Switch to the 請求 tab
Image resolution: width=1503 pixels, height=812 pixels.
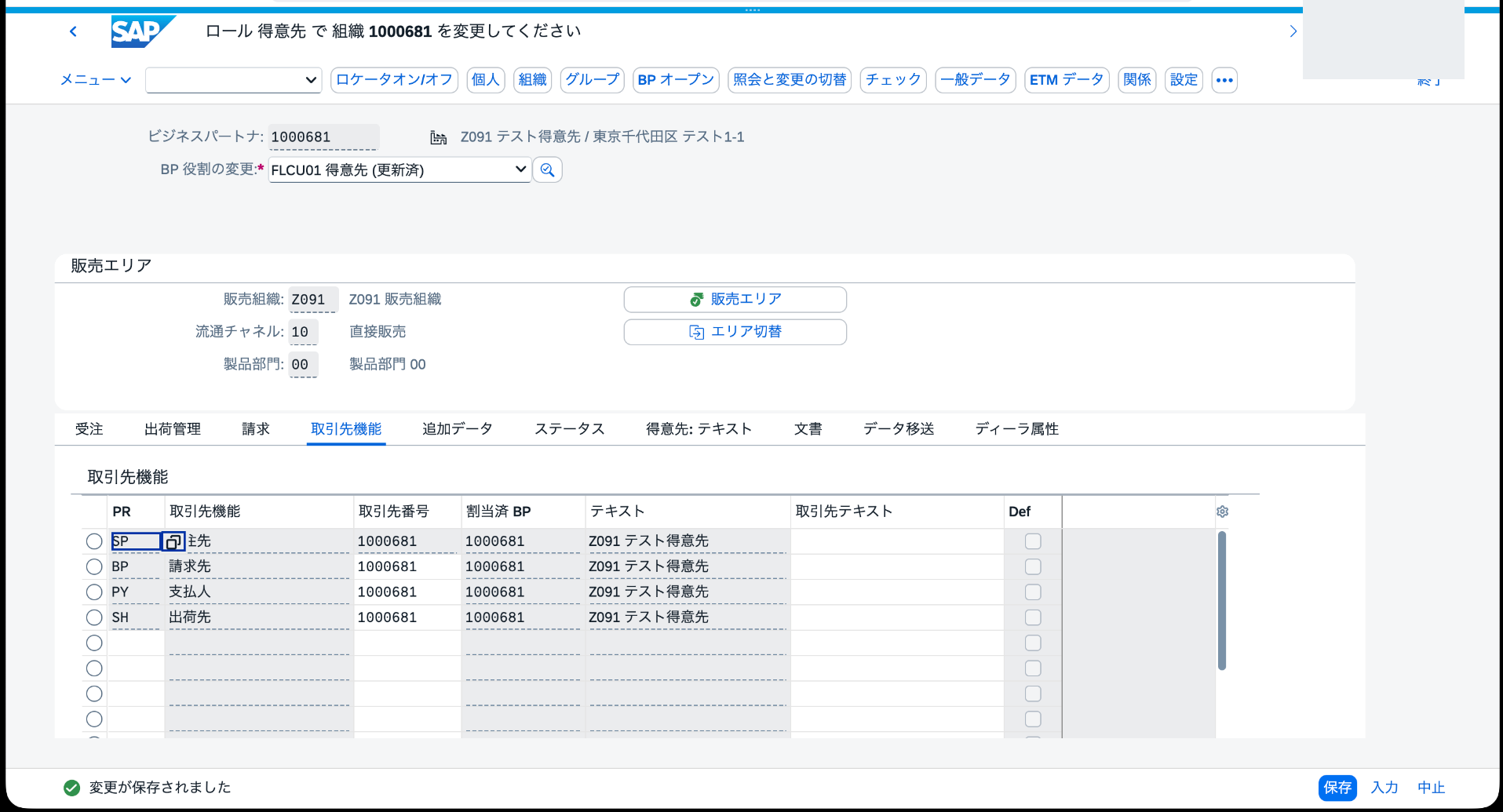(x=256, y=429)
